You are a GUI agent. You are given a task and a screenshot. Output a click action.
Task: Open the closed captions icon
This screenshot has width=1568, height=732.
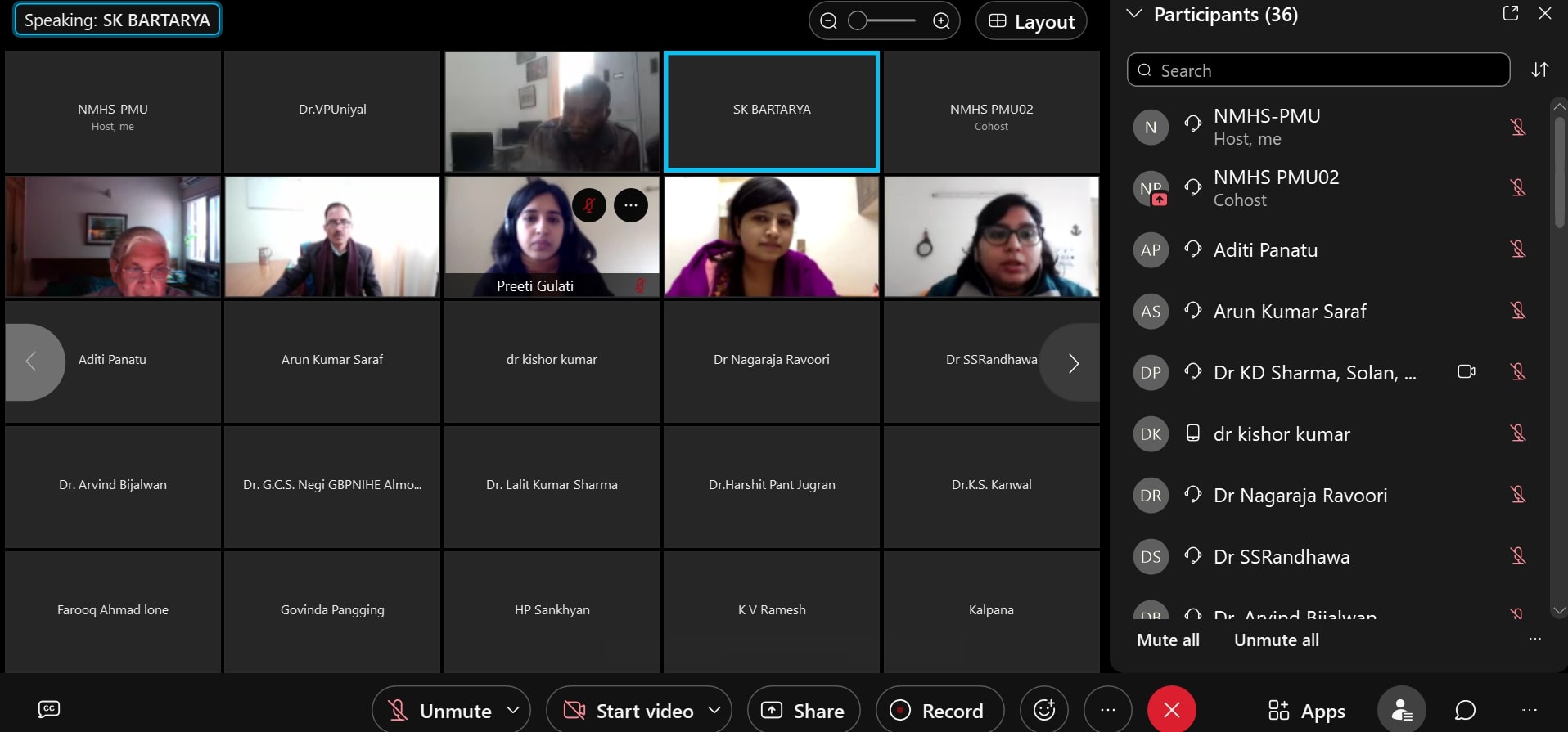click(49, 709)
